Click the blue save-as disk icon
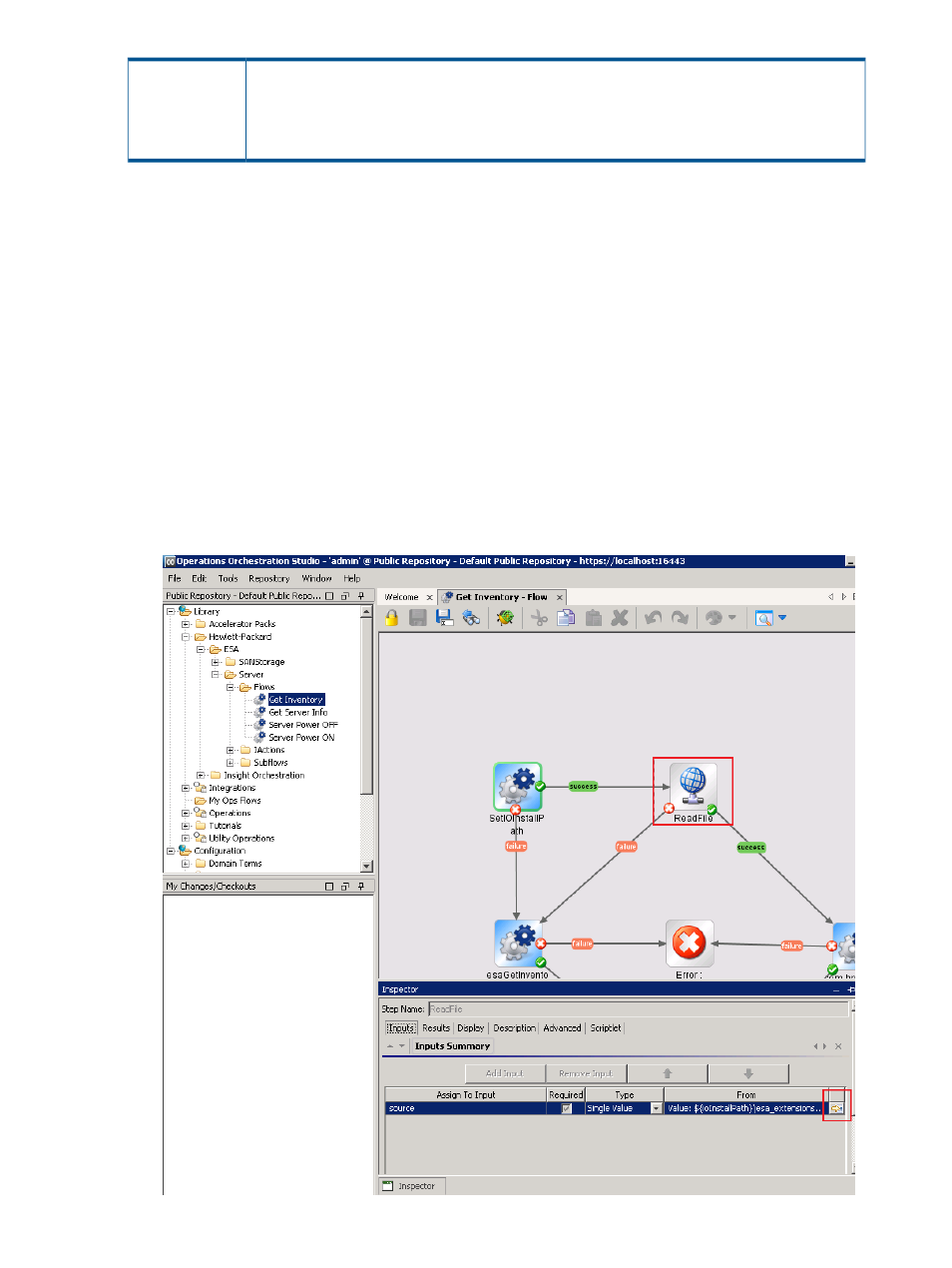The width and height of the screenshot is (952, 1268). 444,618
